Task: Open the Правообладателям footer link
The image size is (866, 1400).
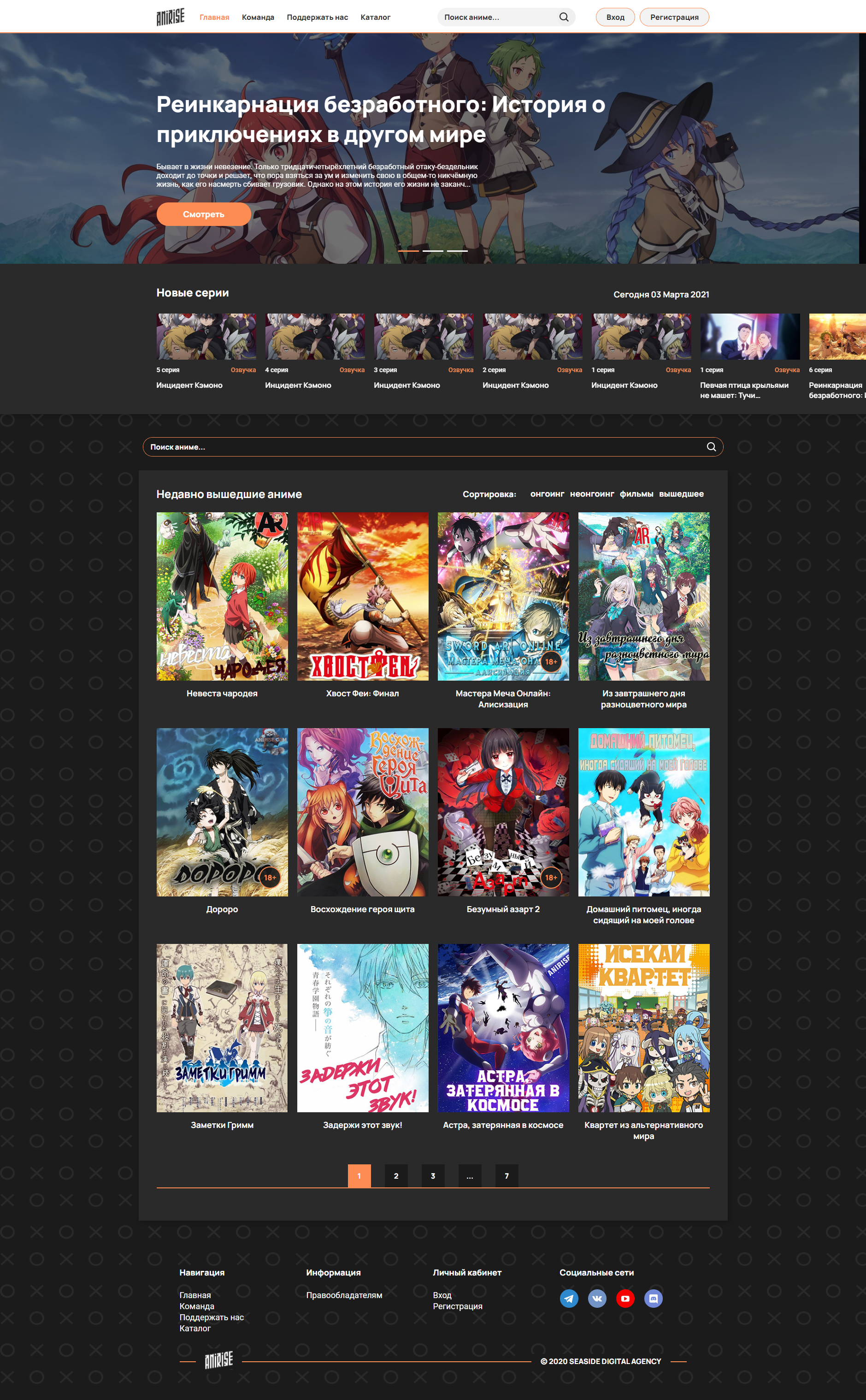Action: click(x=344, y=1295)
